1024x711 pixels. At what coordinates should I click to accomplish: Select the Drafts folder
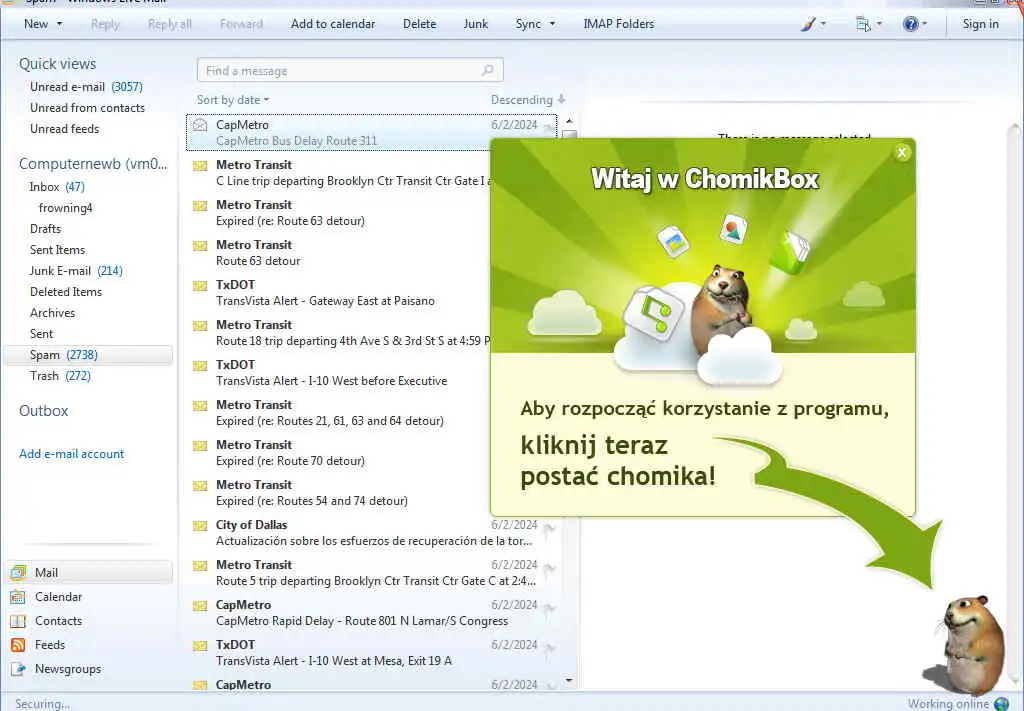coord(45,229)
